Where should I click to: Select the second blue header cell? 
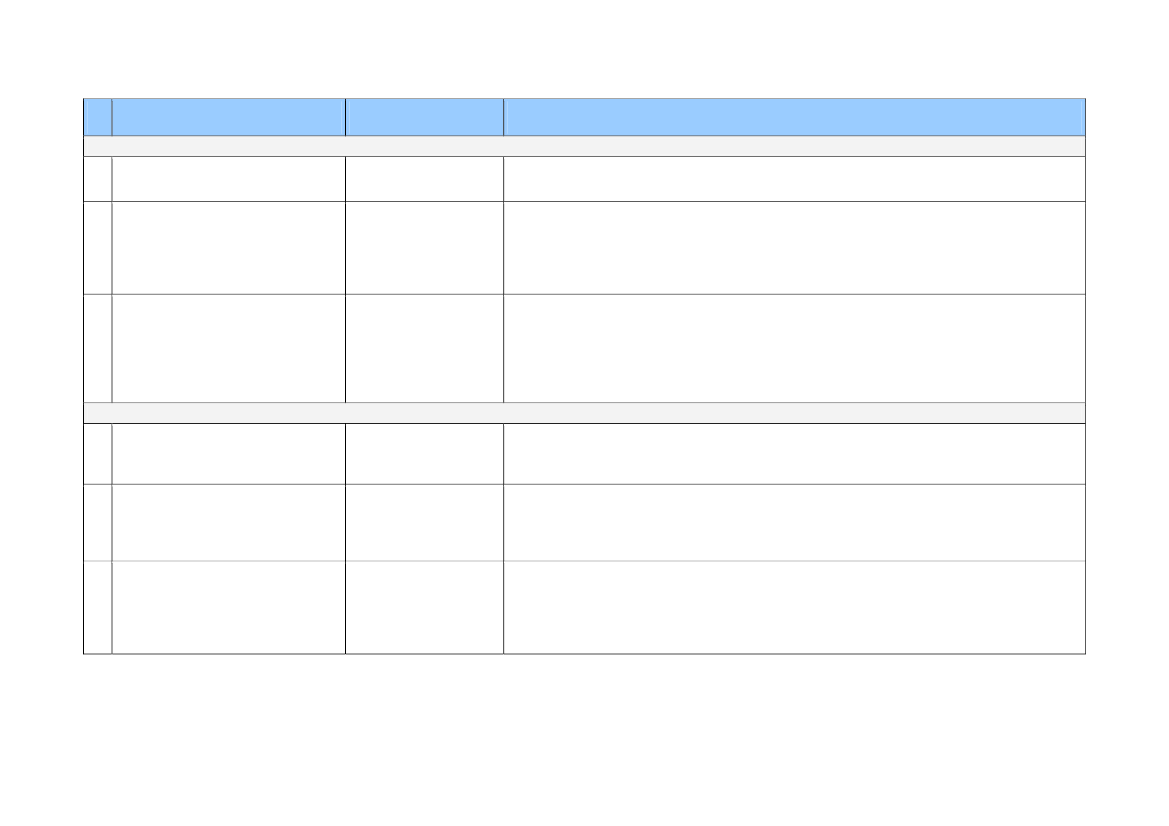point(229,117)
